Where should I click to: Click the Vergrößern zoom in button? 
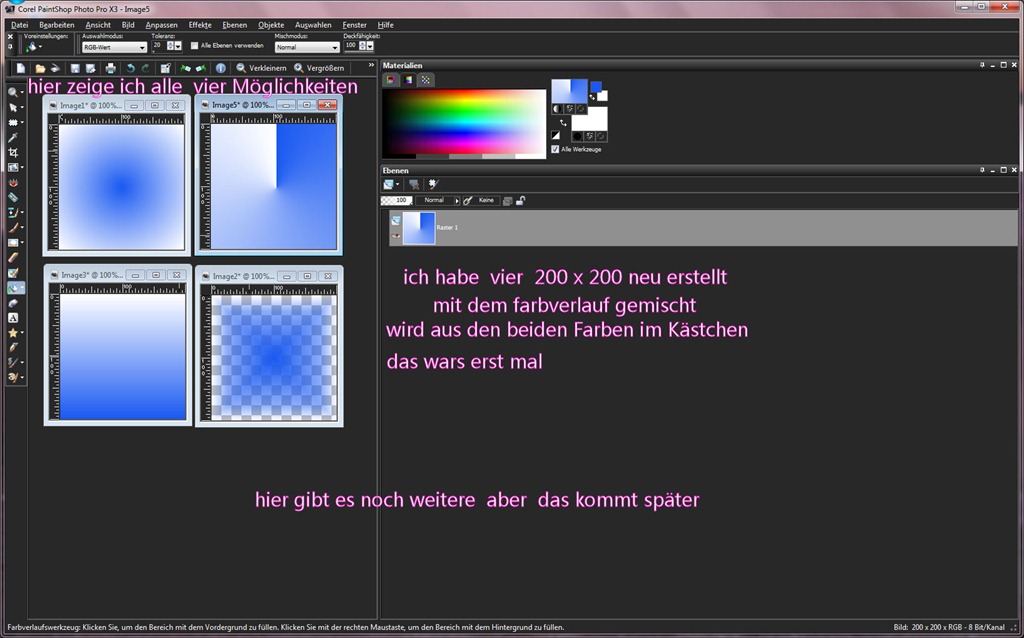pyautogui.click(x=319, y=68)
